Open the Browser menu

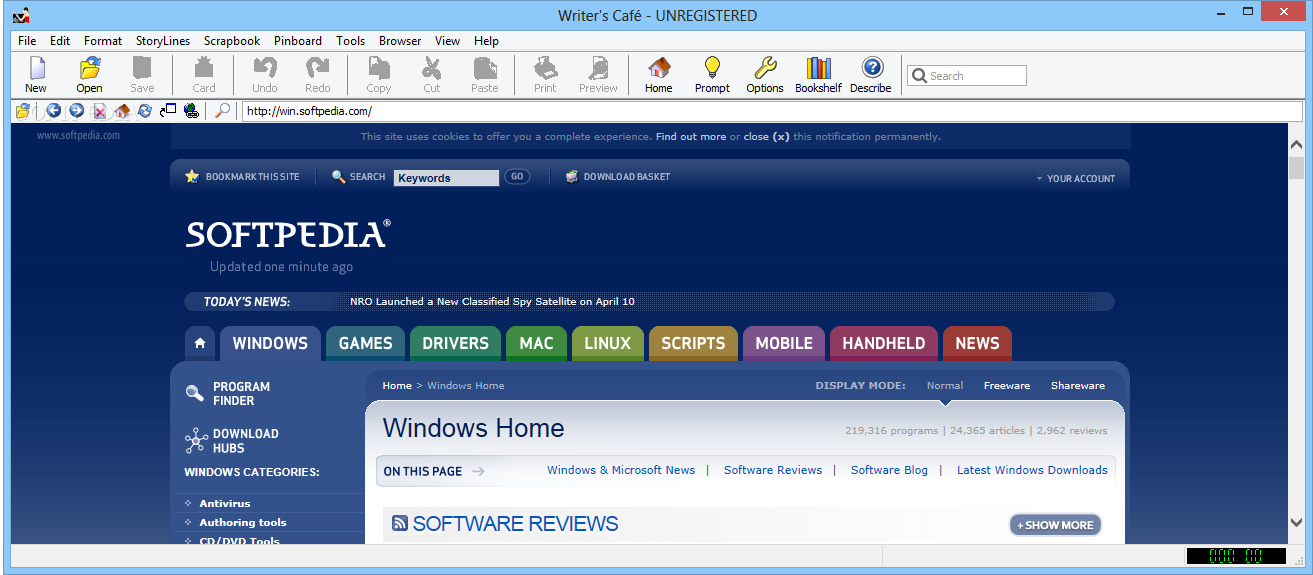400,41
